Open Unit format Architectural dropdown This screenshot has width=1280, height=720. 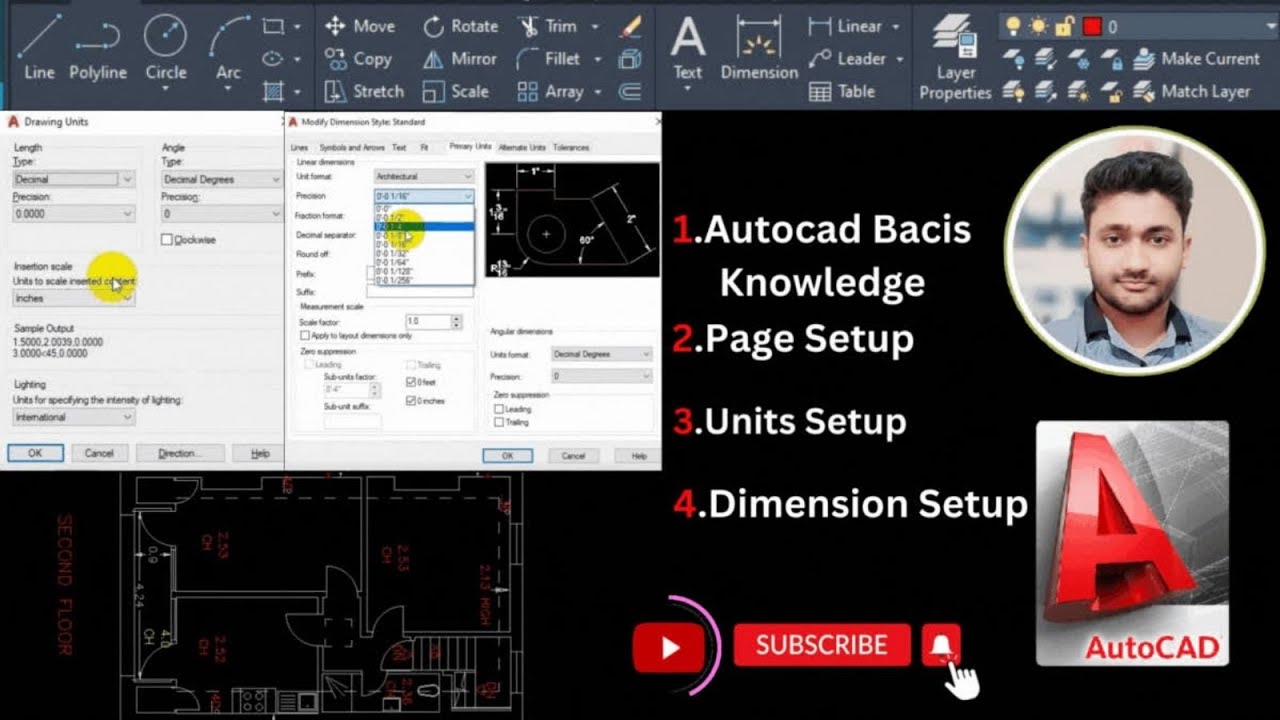click(x=424, y=176)
